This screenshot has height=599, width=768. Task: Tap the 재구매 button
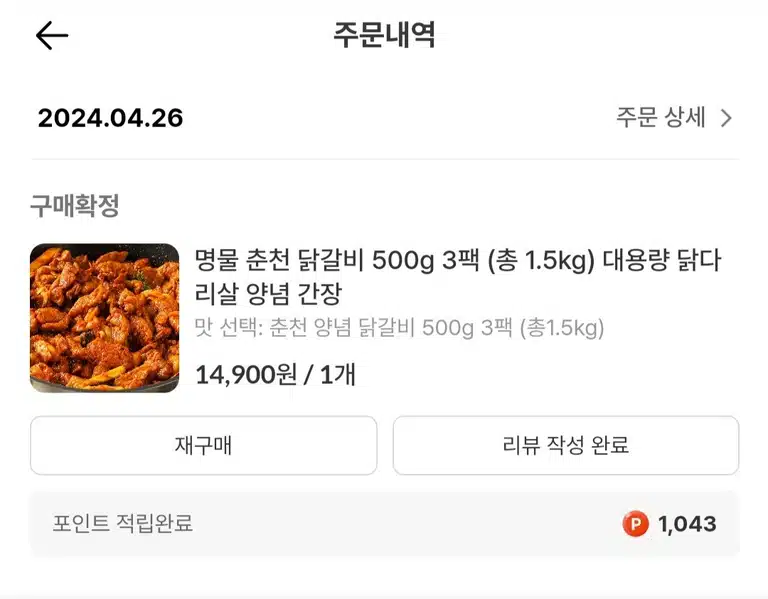click(x=203, y=445)
